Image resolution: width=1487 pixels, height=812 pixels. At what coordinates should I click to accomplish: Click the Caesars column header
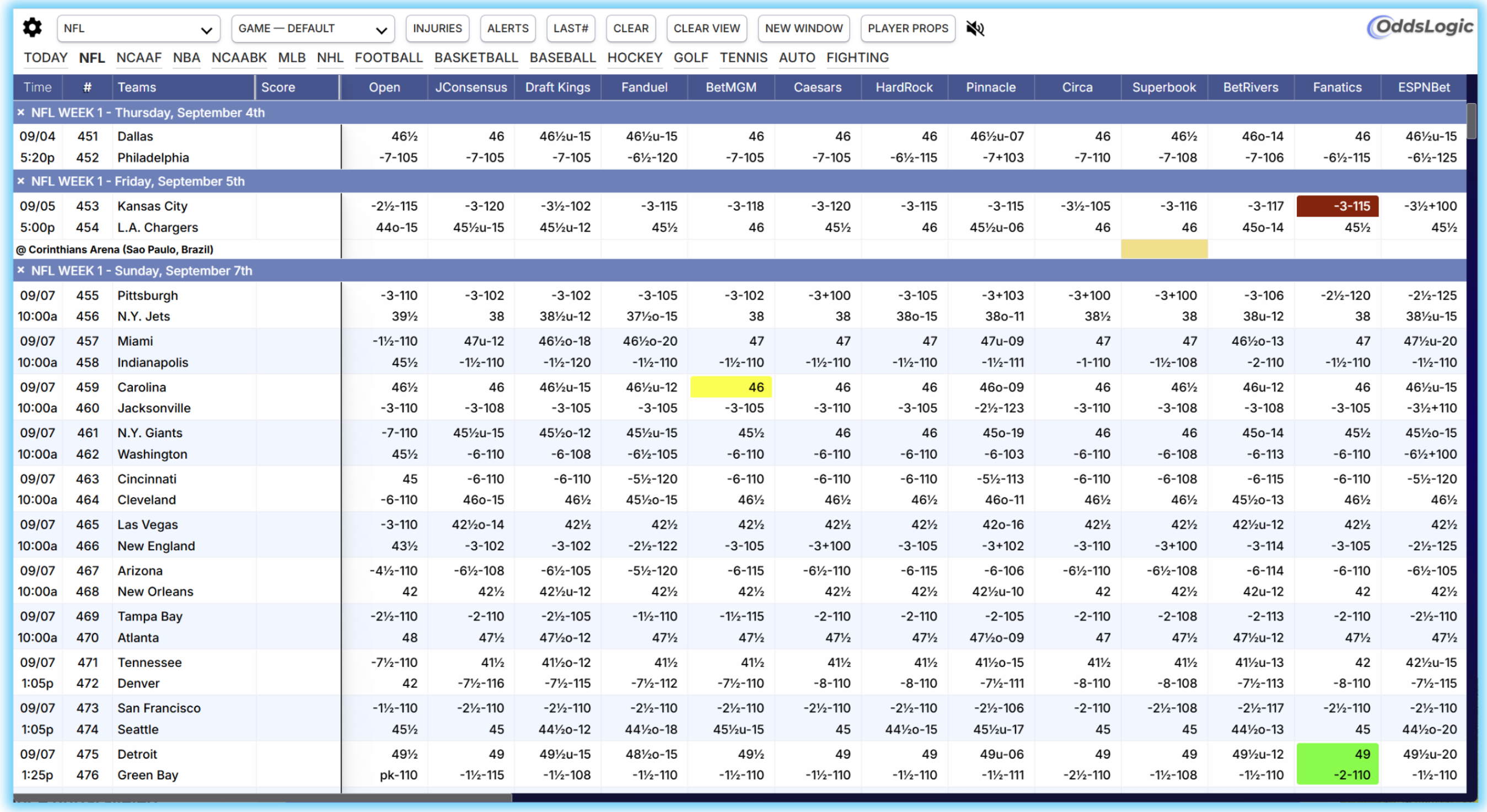click(x=818, y=87)
